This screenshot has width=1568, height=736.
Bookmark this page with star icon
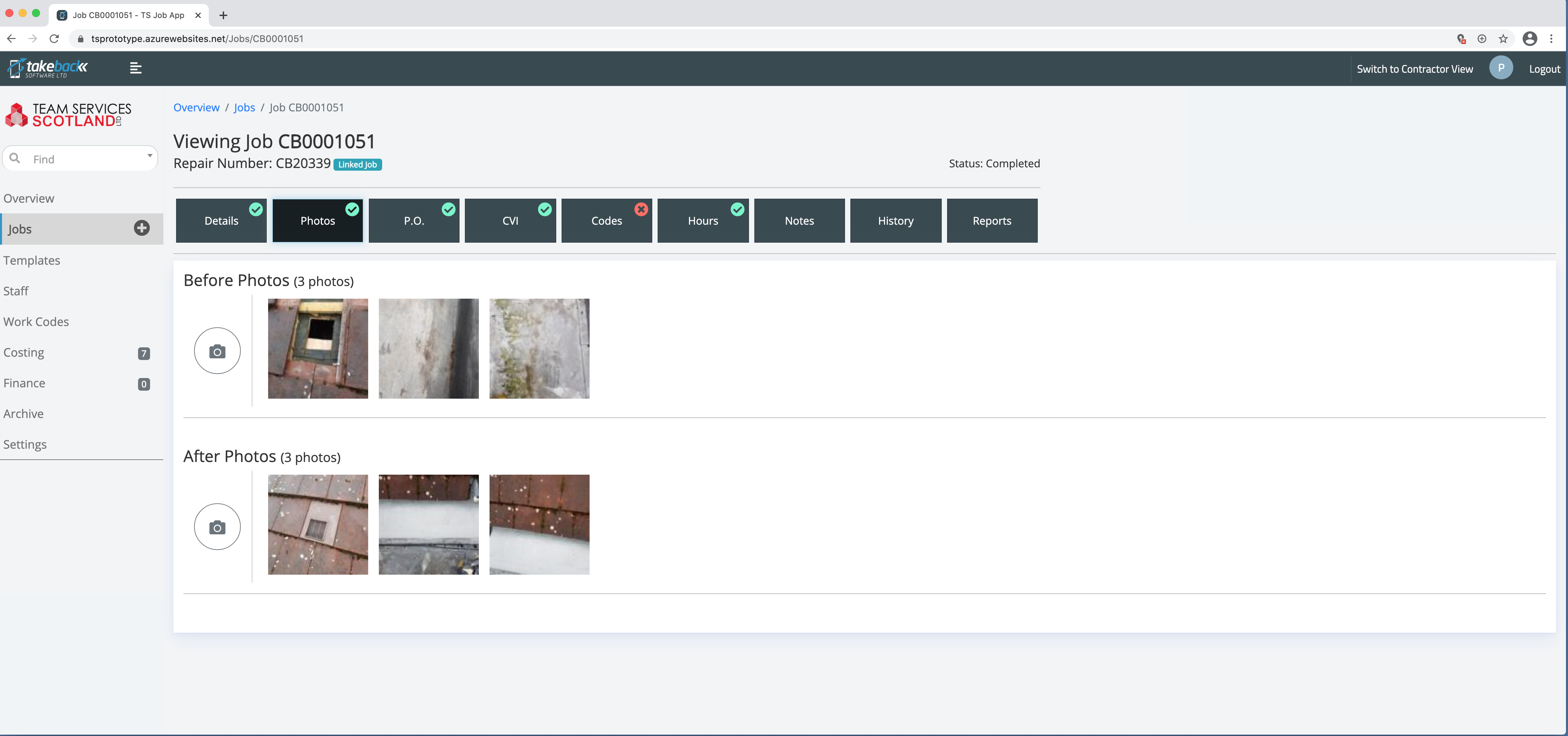click(1503, 38)
